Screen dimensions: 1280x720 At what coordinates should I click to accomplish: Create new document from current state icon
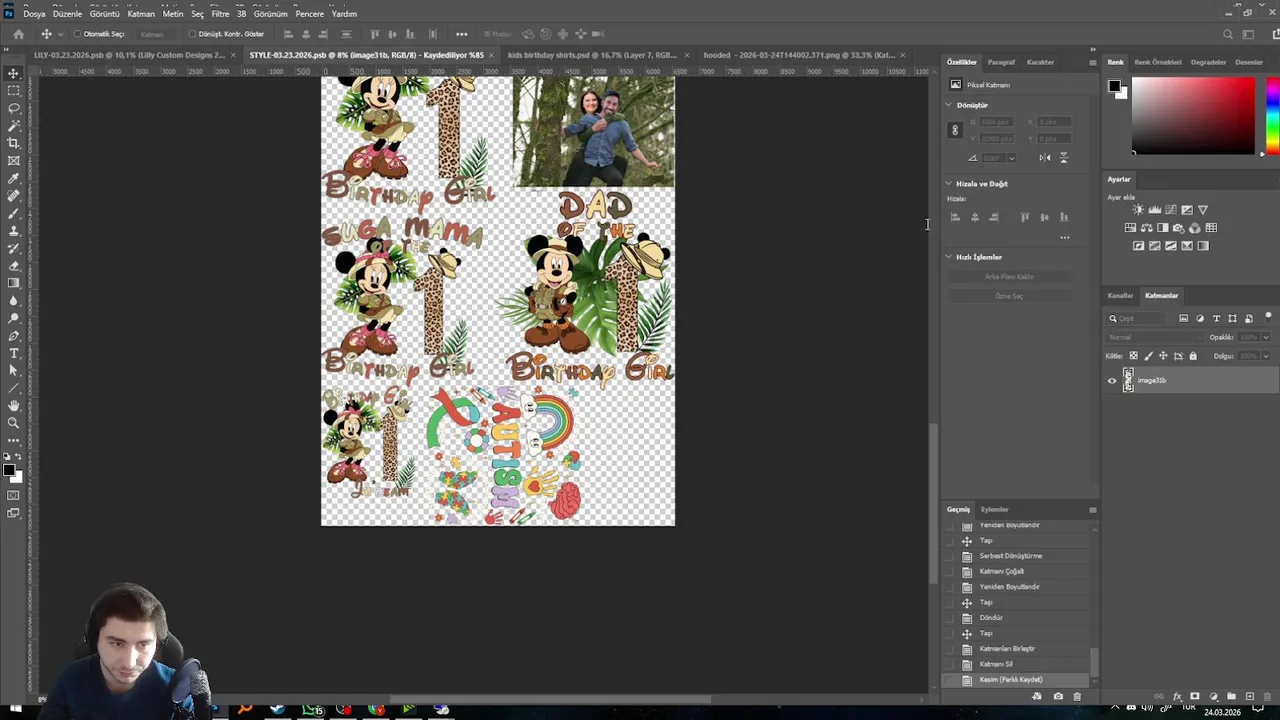(1037, 696)
